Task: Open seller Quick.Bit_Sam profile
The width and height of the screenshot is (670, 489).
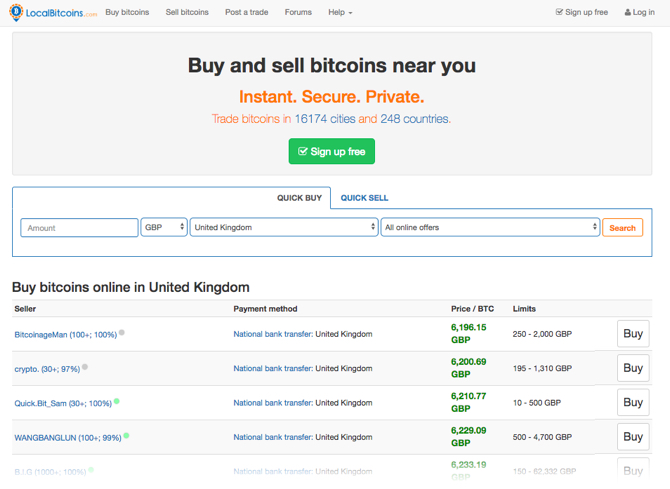Action: coord(63,403)
